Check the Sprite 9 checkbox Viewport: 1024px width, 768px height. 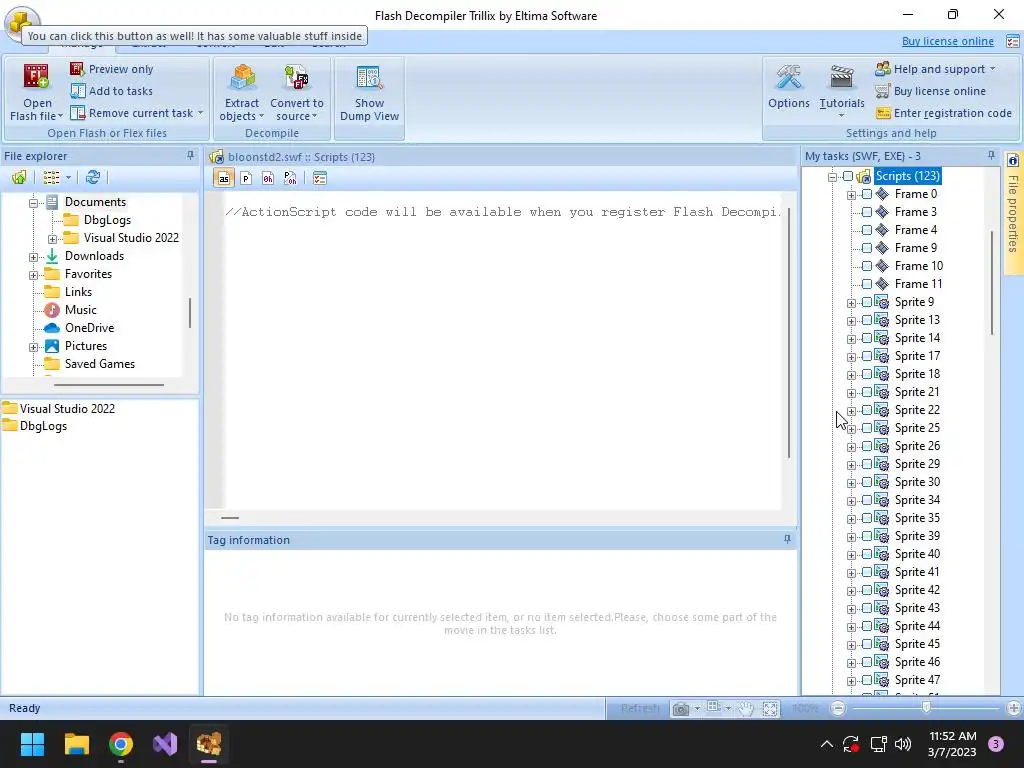(867, 302)
